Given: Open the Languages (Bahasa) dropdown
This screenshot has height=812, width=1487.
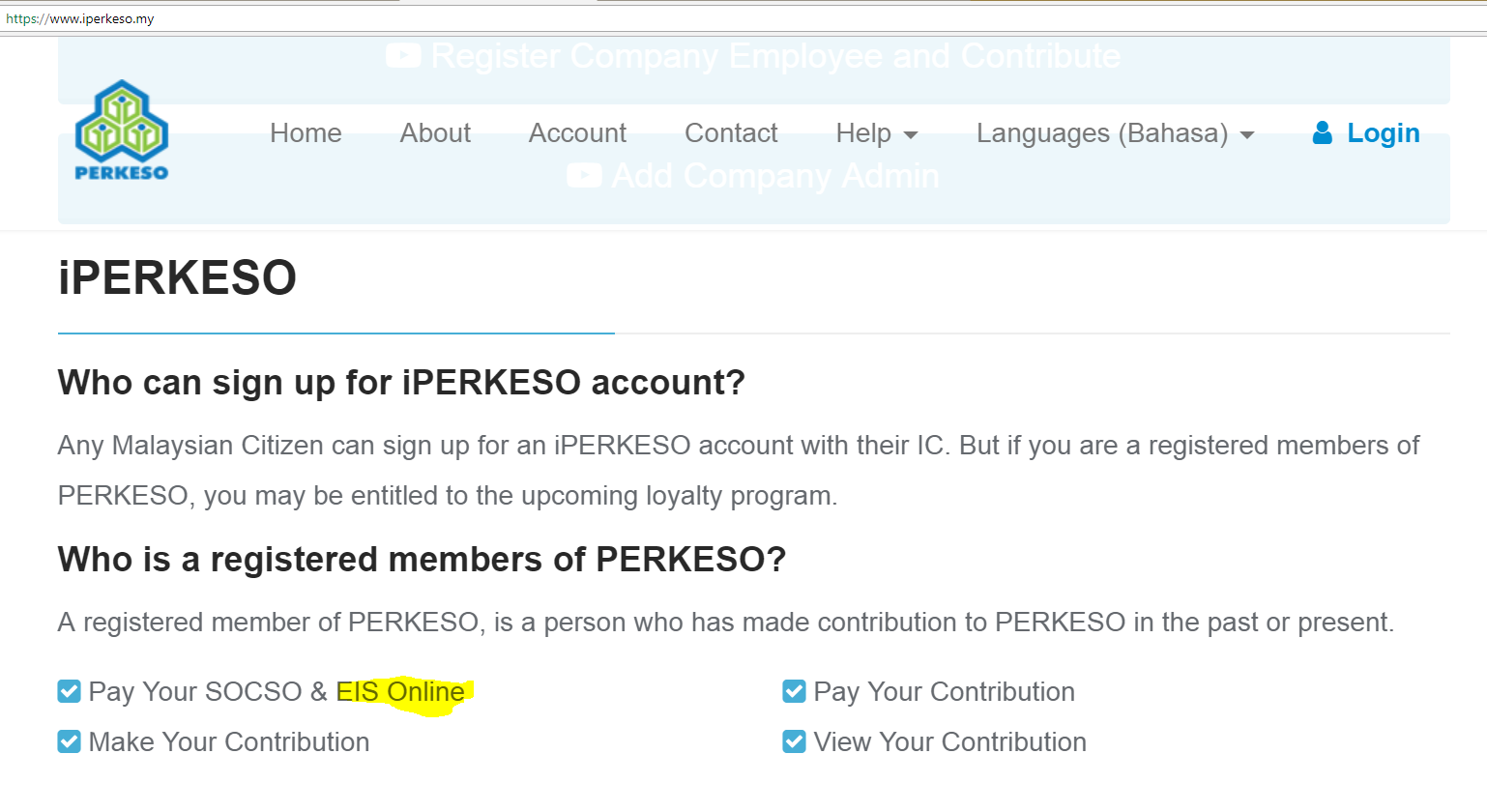Looking at the screenshot, I should 1115,133.
